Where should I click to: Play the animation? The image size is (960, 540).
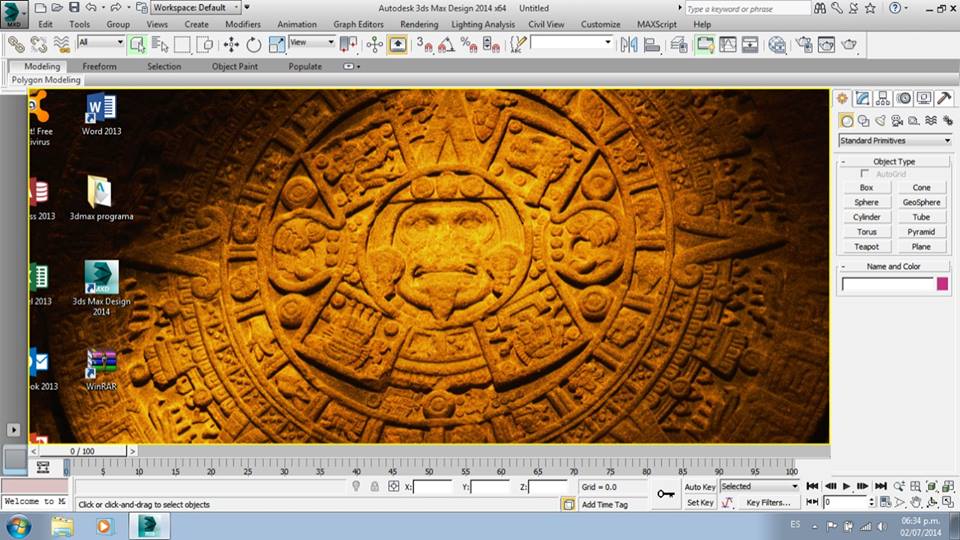[846, 486]
